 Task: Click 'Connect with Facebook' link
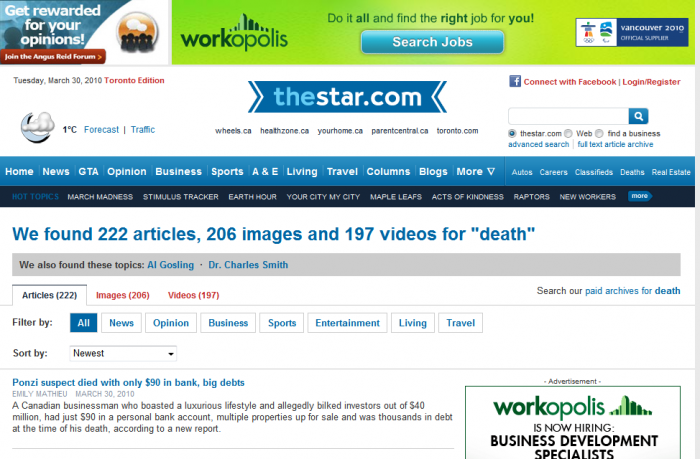(570, 82)
